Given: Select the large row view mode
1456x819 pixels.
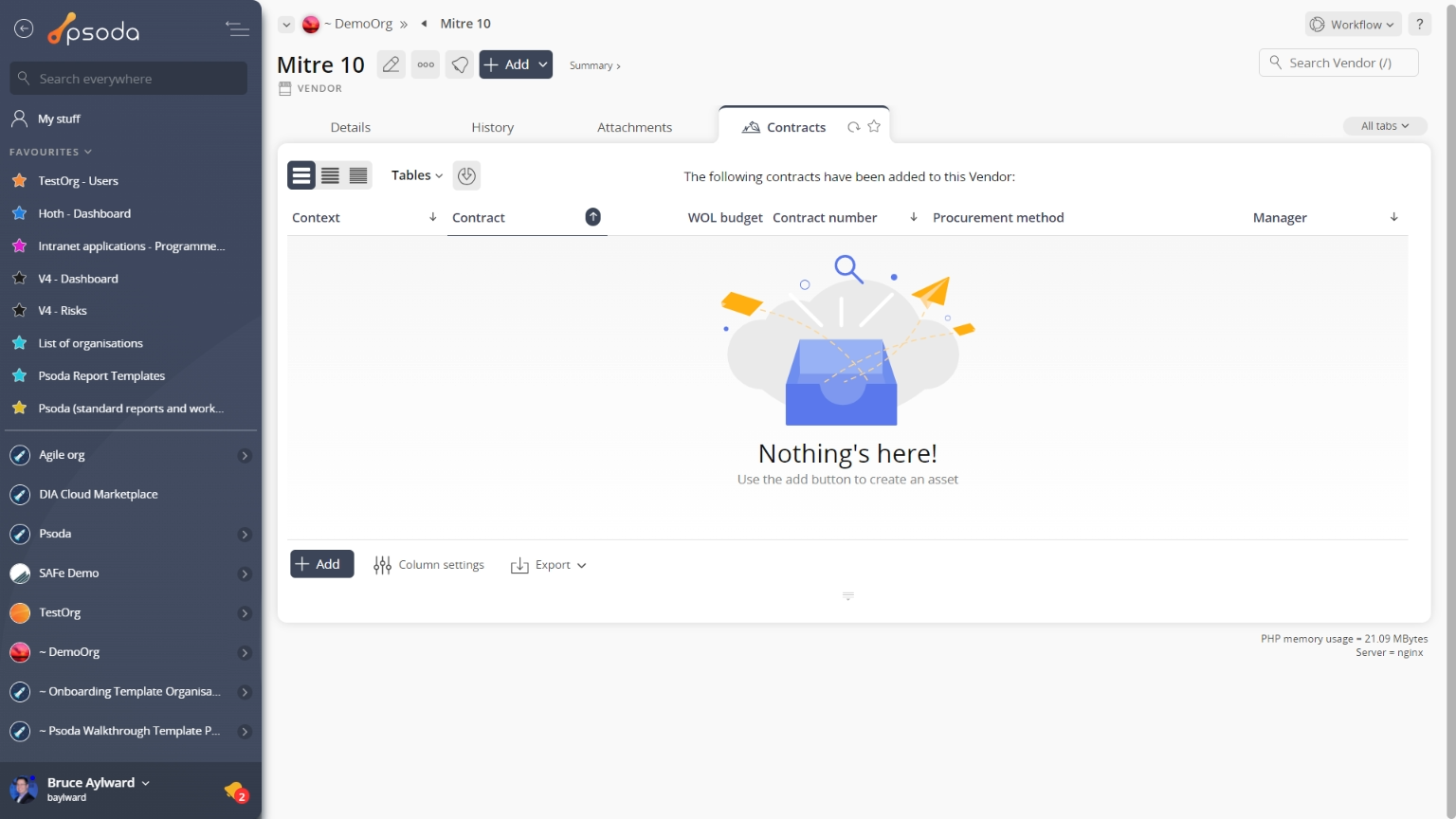Looking at the screenshot, I should coord(301,175).
